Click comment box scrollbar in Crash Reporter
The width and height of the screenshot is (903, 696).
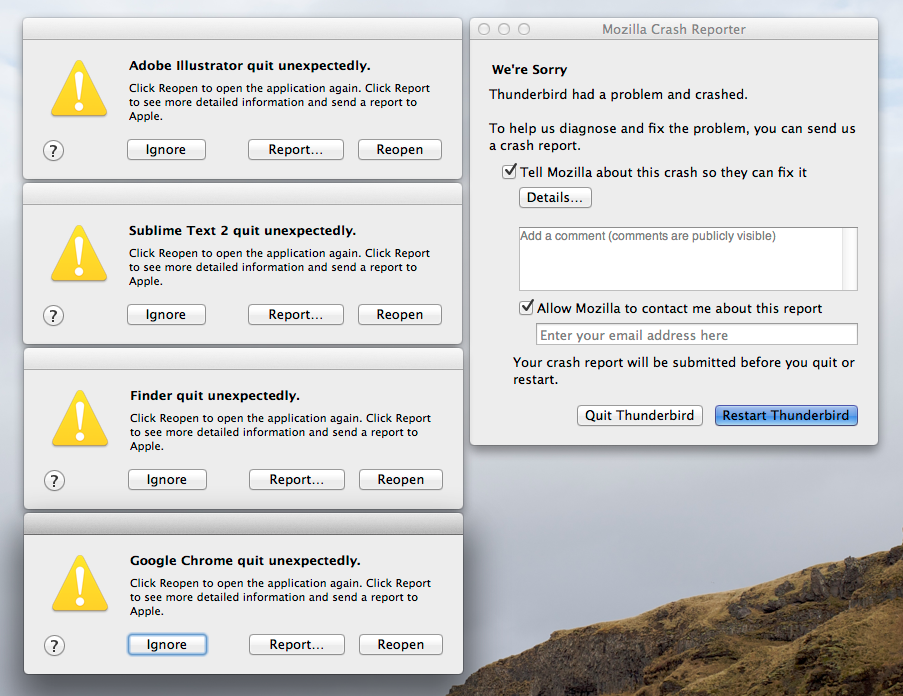[x=850, y=258]
